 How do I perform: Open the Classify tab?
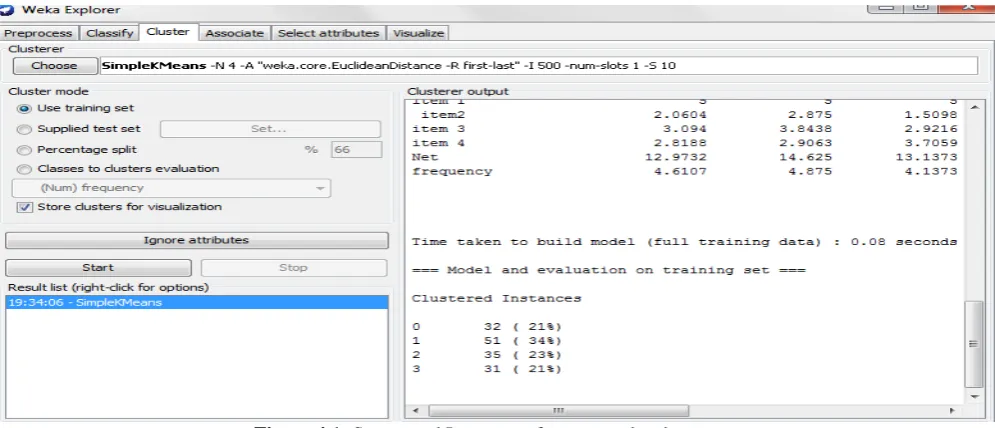(x=110, y=33)
